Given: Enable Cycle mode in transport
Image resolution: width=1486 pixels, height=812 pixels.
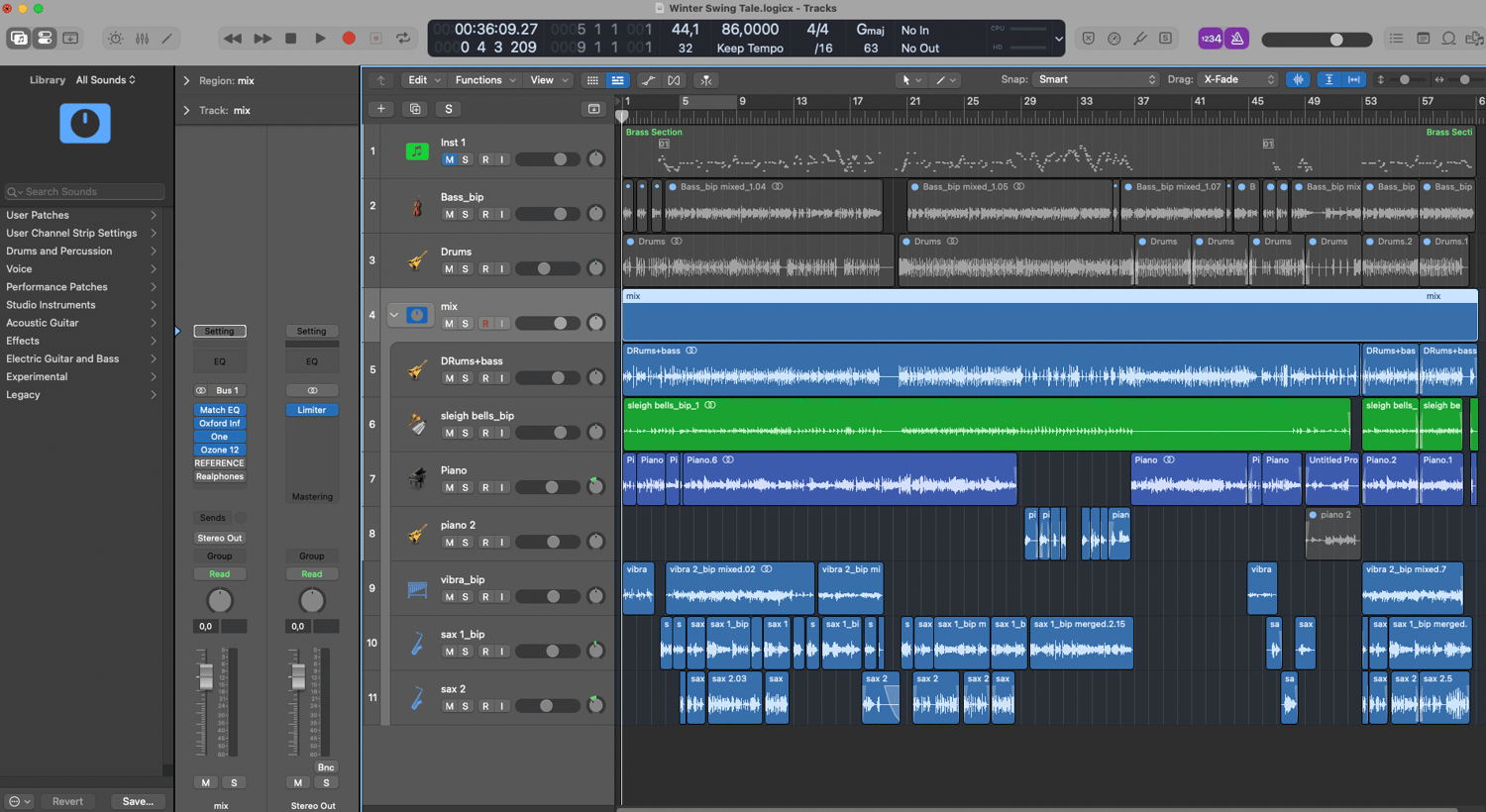Looking at the screenshot, I should [x=403, y=39].
